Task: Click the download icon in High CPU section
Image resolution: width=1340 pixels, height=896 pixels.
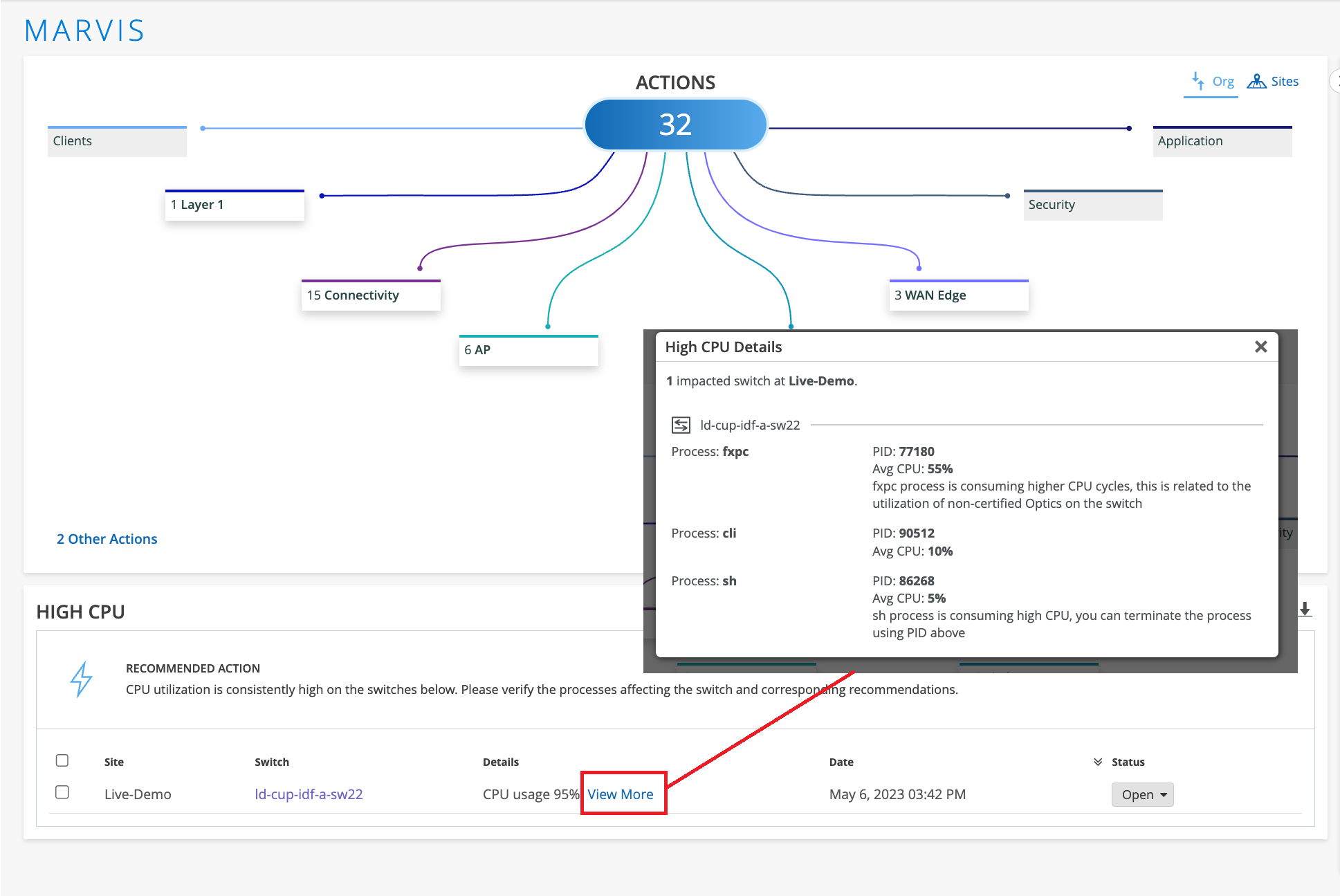Action: pyautogui.click(x=1305, y=610)
